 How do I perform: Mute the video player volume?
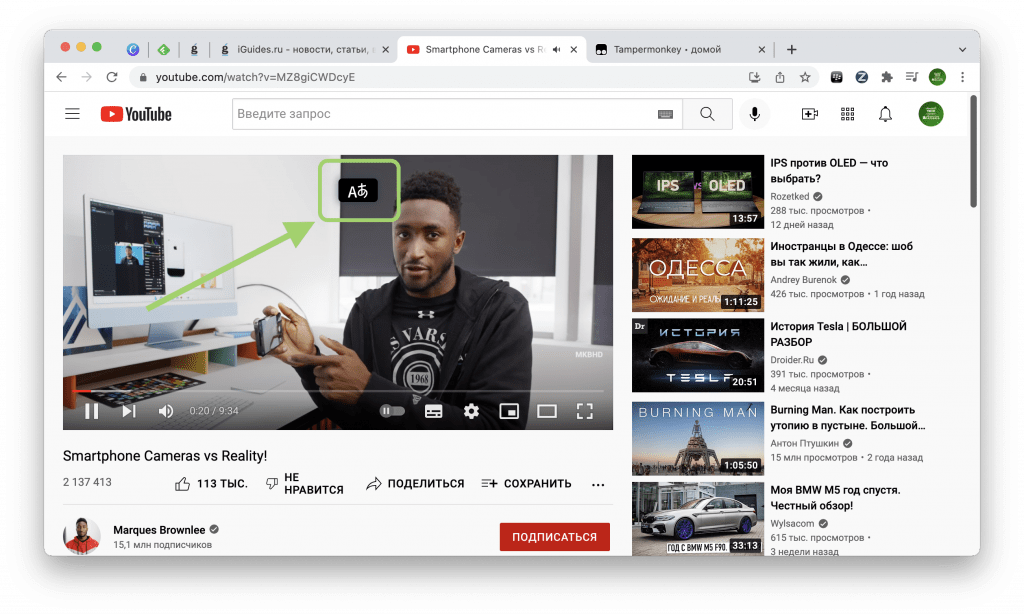(166, 411)
